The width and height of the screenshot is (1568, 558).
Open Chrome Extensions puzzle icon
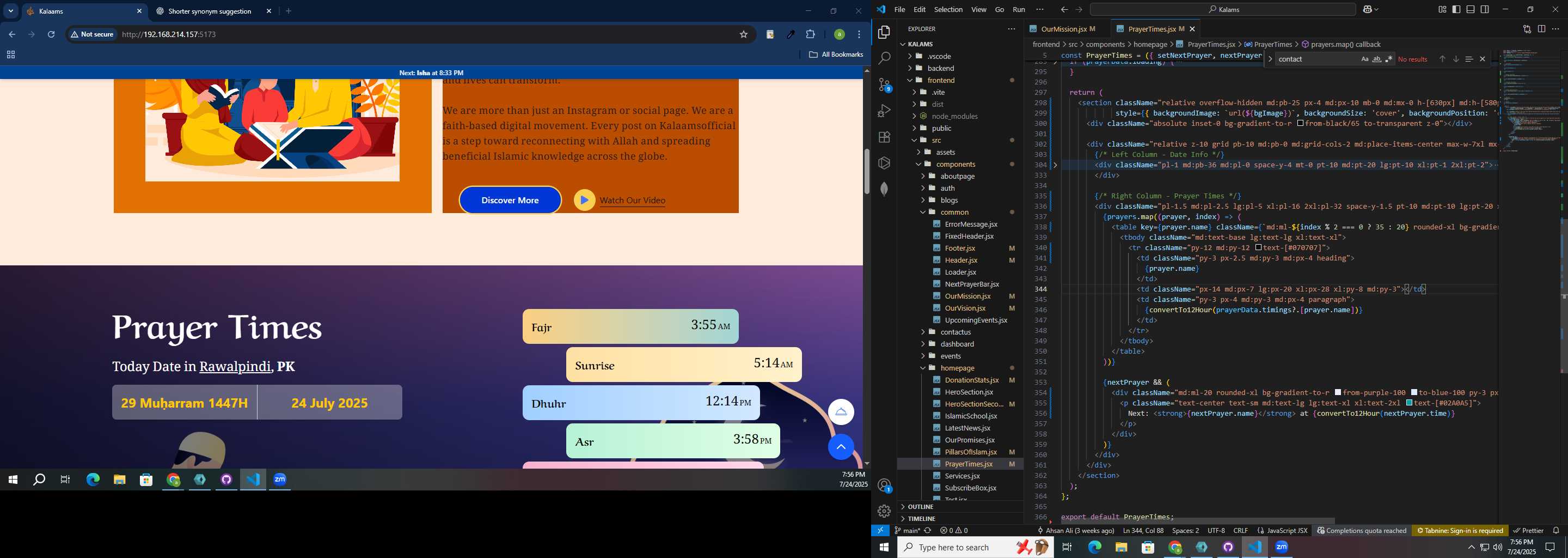click(810, 34)
